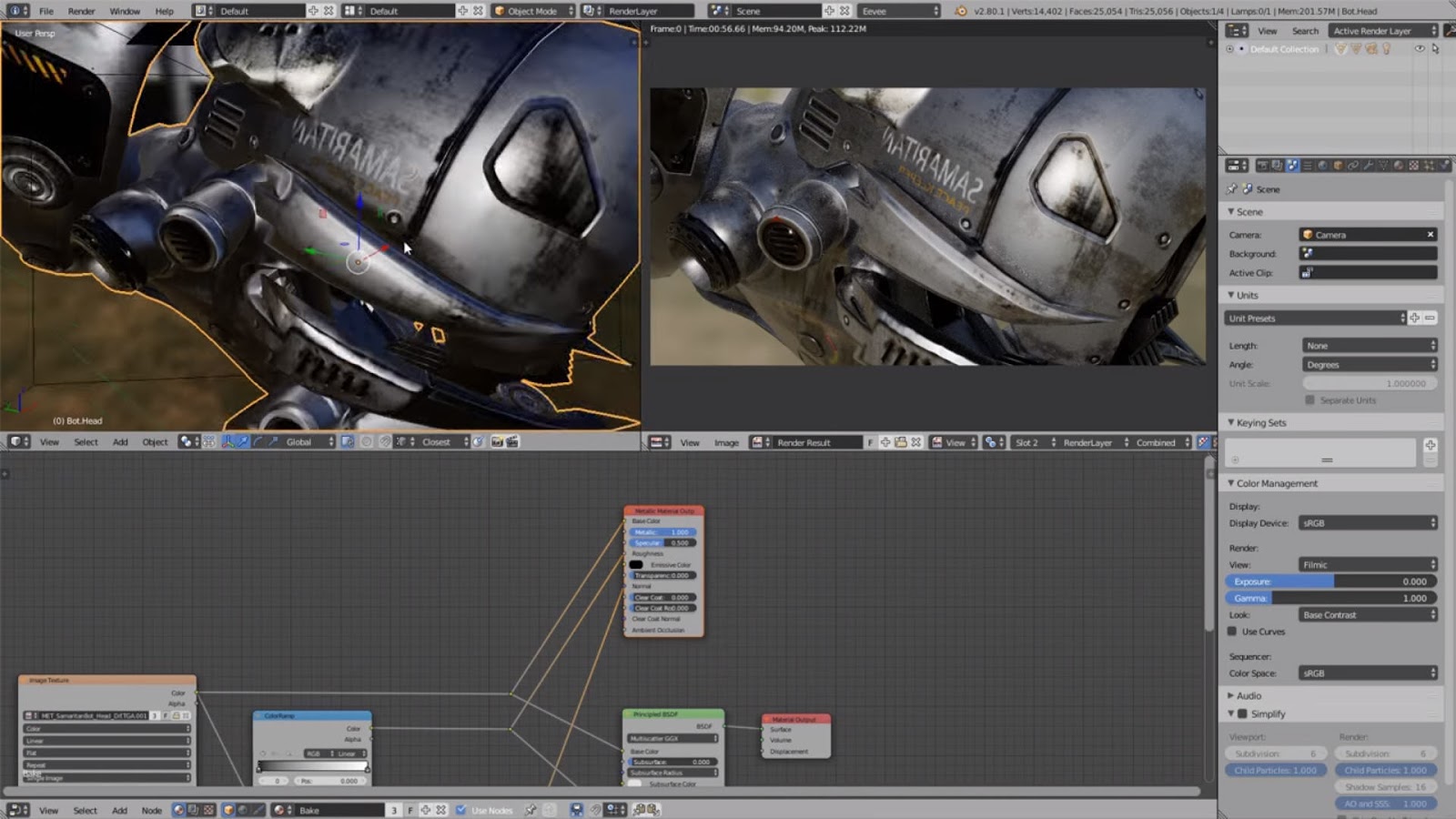Image resolution: width=1456 pixels, height=819 pixels.
Task: Select the Scene properties tab icon
Action: click(x=1292, y=166)
